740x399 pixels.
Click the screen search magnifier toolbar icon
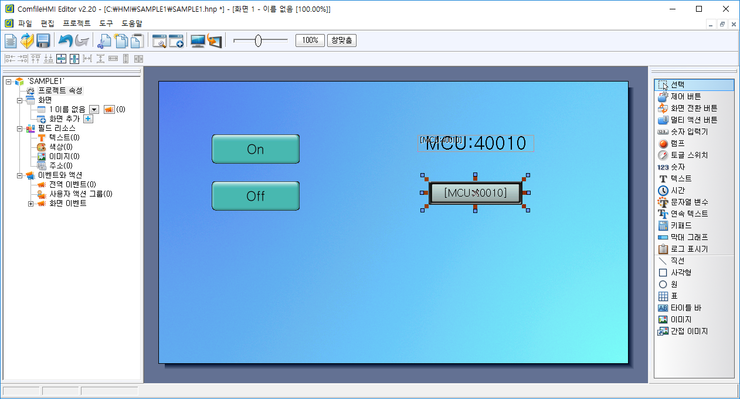pos(160,41)
